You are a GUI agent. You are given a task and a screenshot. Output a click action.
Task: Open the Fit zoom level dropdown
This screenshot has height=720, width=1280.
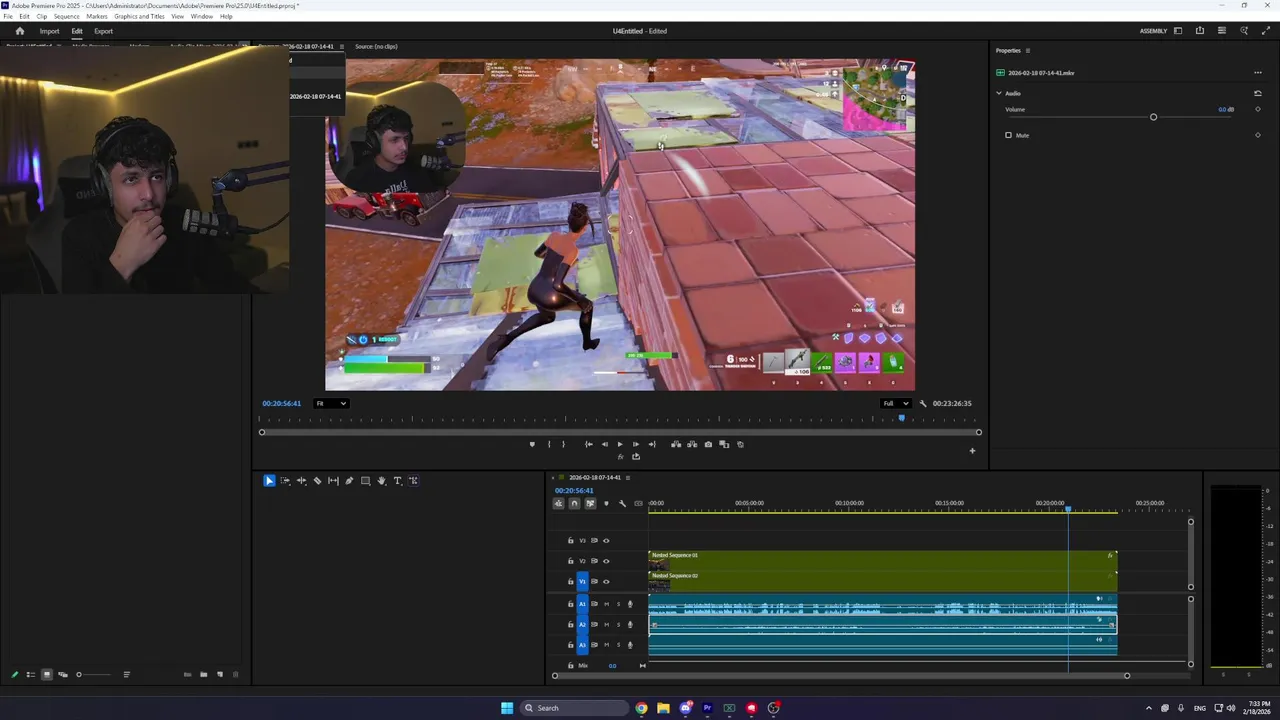coord(331,403)
